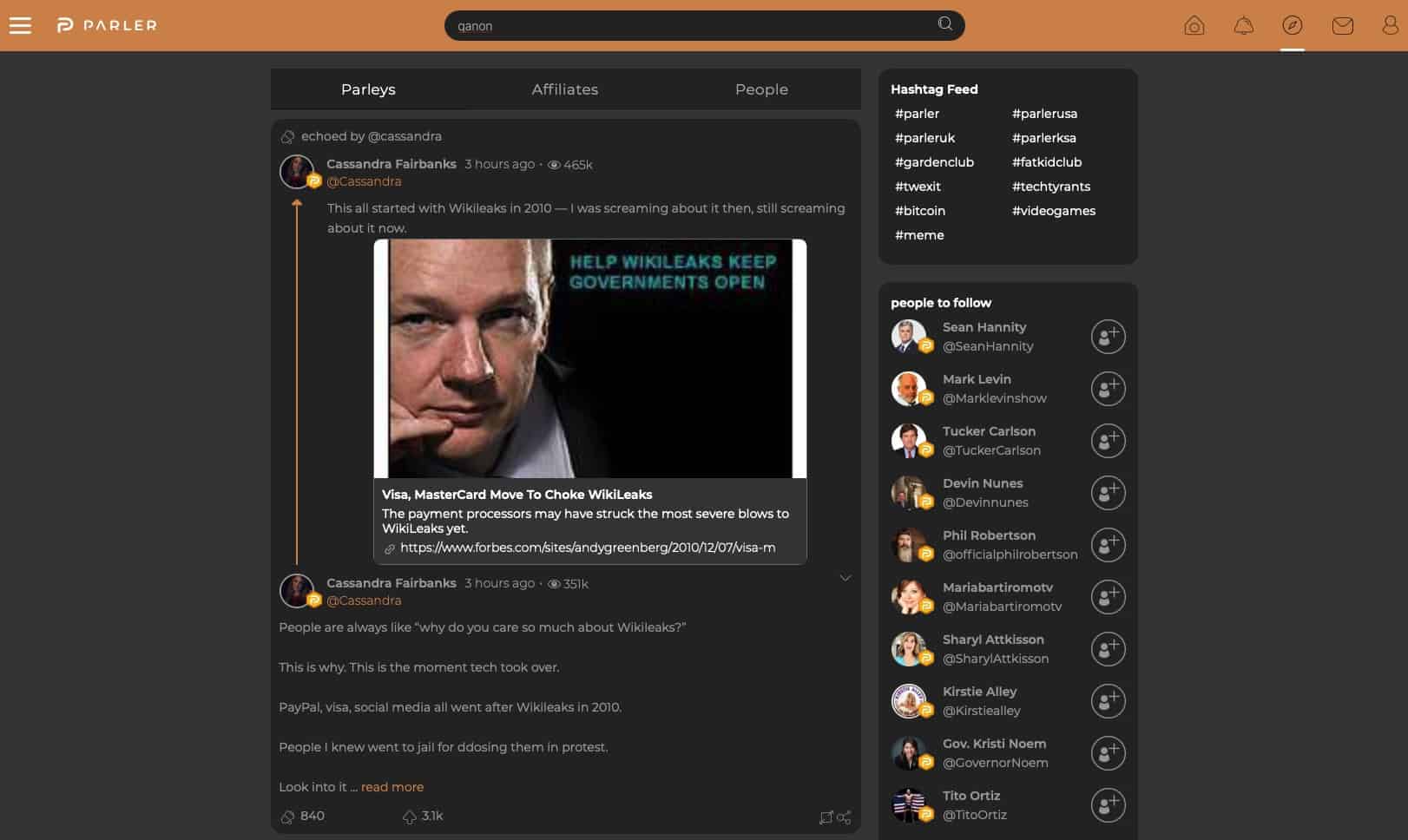
Task: Follow Sharyl Attkisson
Action: pos(1109,649)
